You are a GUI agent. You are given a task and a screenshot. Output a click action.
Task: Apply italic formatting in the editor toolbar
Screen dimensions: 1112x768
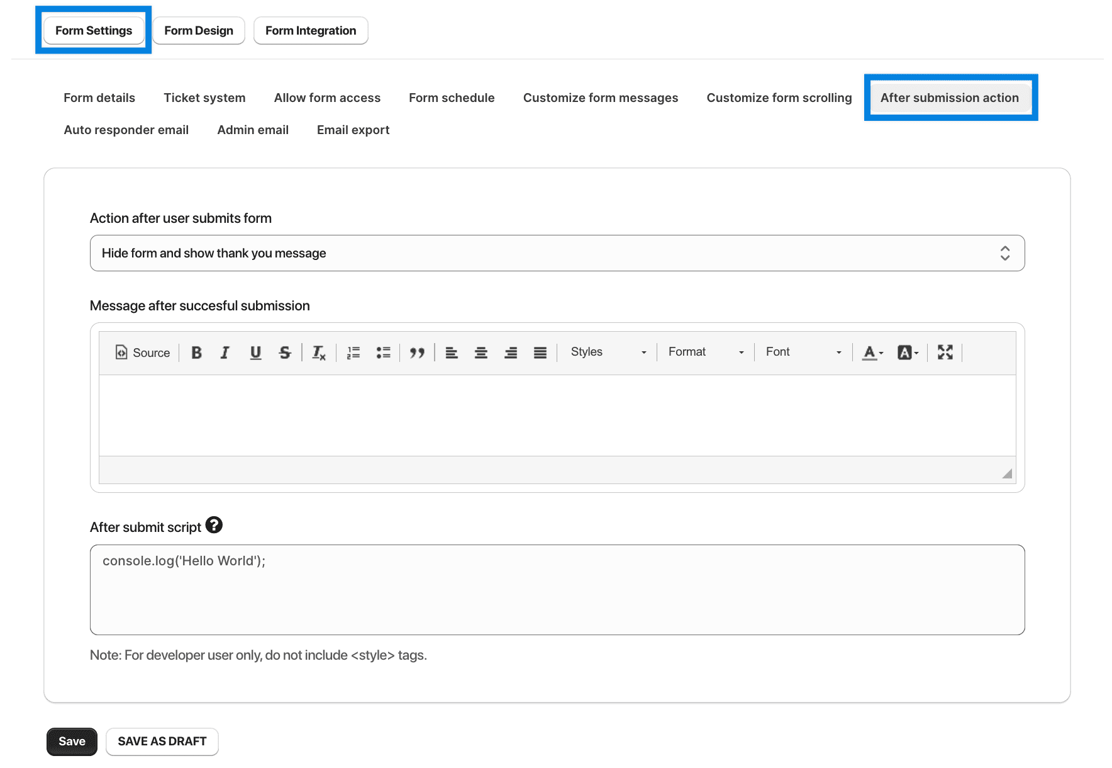[225, 352]
